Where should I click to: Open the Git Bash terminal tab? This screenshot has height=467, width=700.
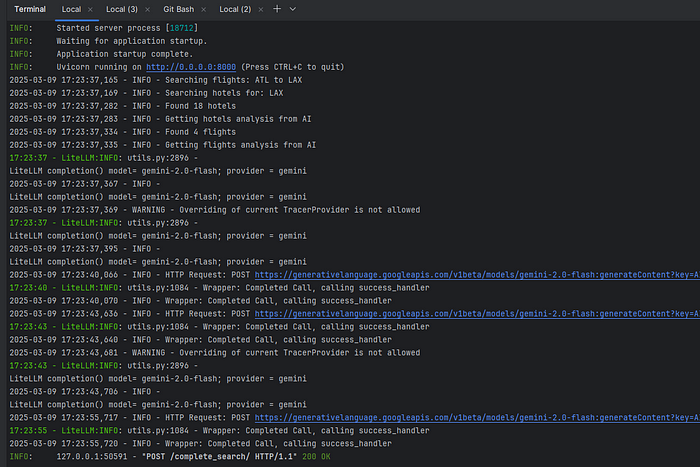[x=179, y=9]
